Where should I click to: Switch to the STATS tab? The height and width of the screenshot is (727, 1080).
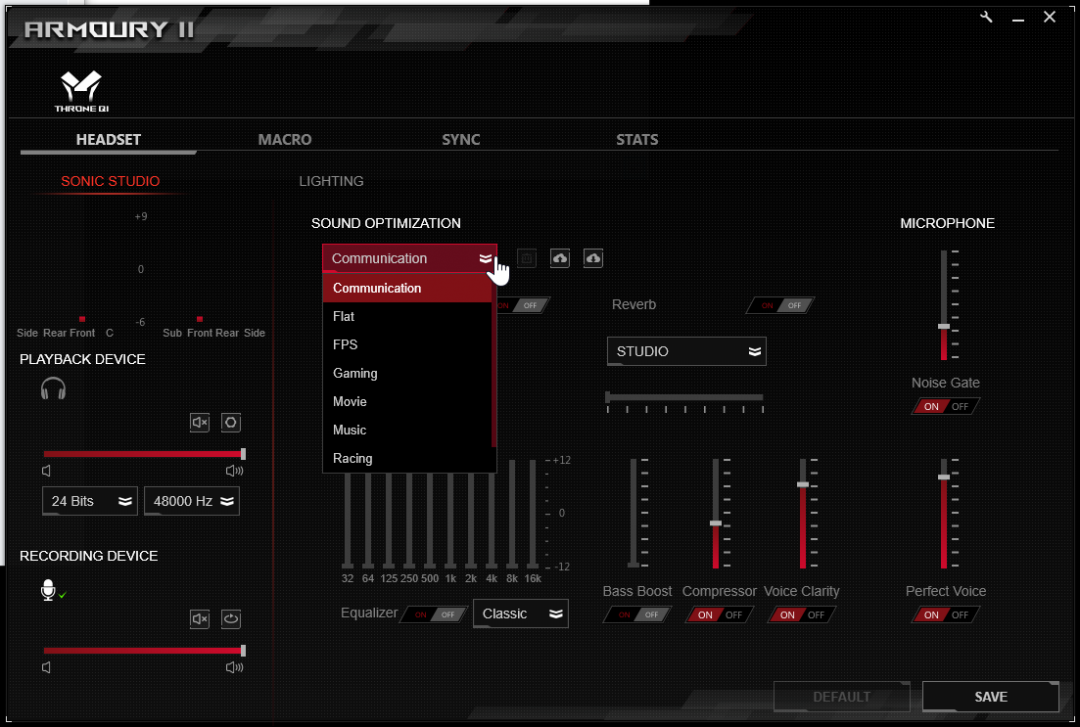pos(637,140)
